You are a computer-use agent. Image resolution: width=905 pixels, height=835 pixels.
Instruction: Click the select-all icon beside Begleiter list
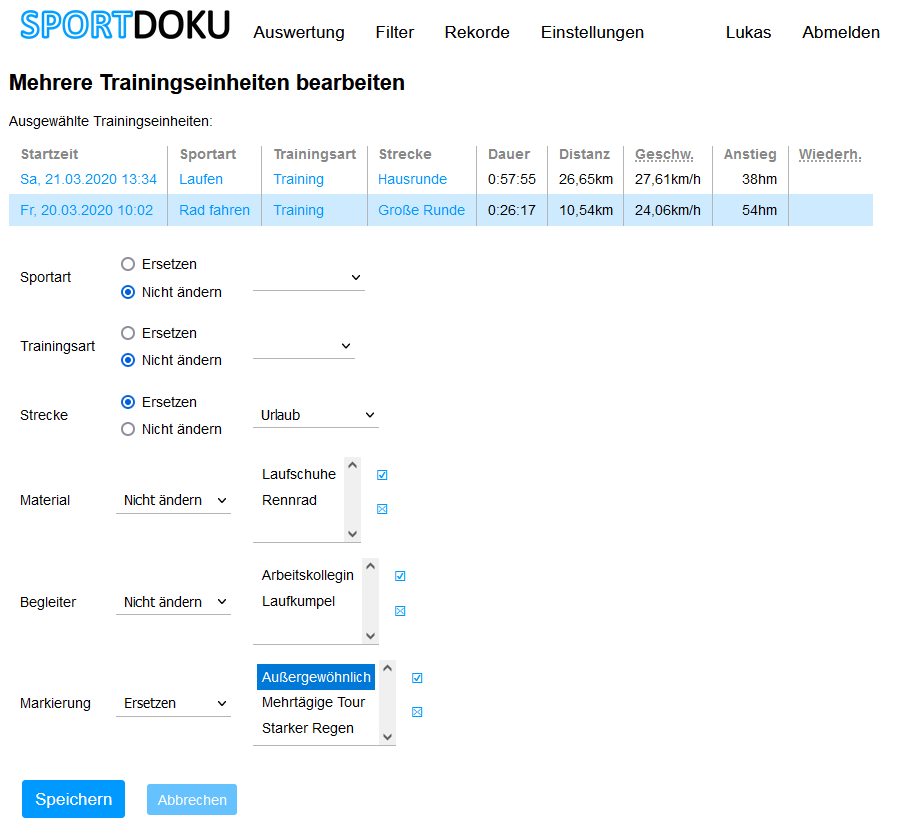(400, 576)
